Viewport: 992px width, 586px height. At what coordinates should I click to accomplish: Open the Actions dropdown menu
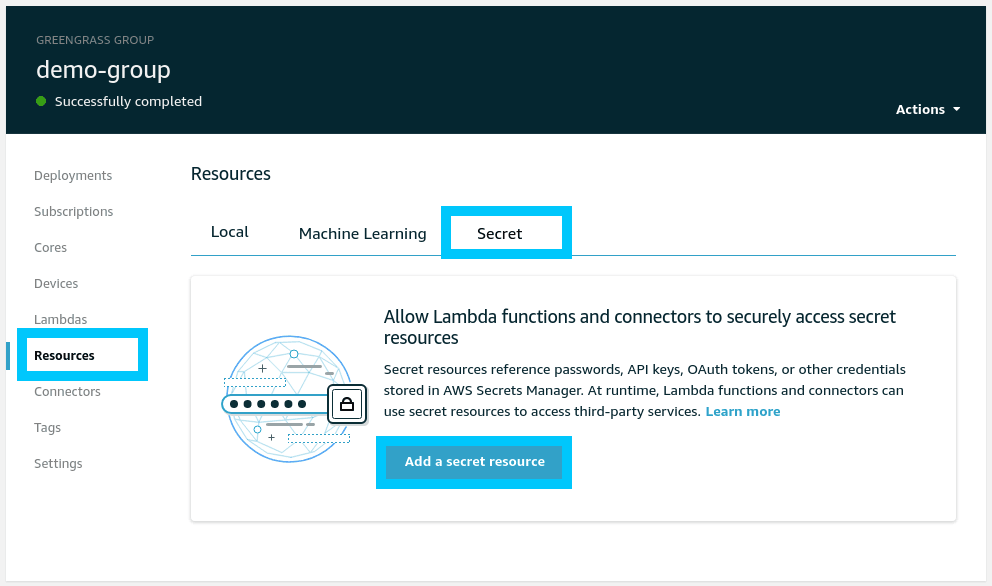927,109
